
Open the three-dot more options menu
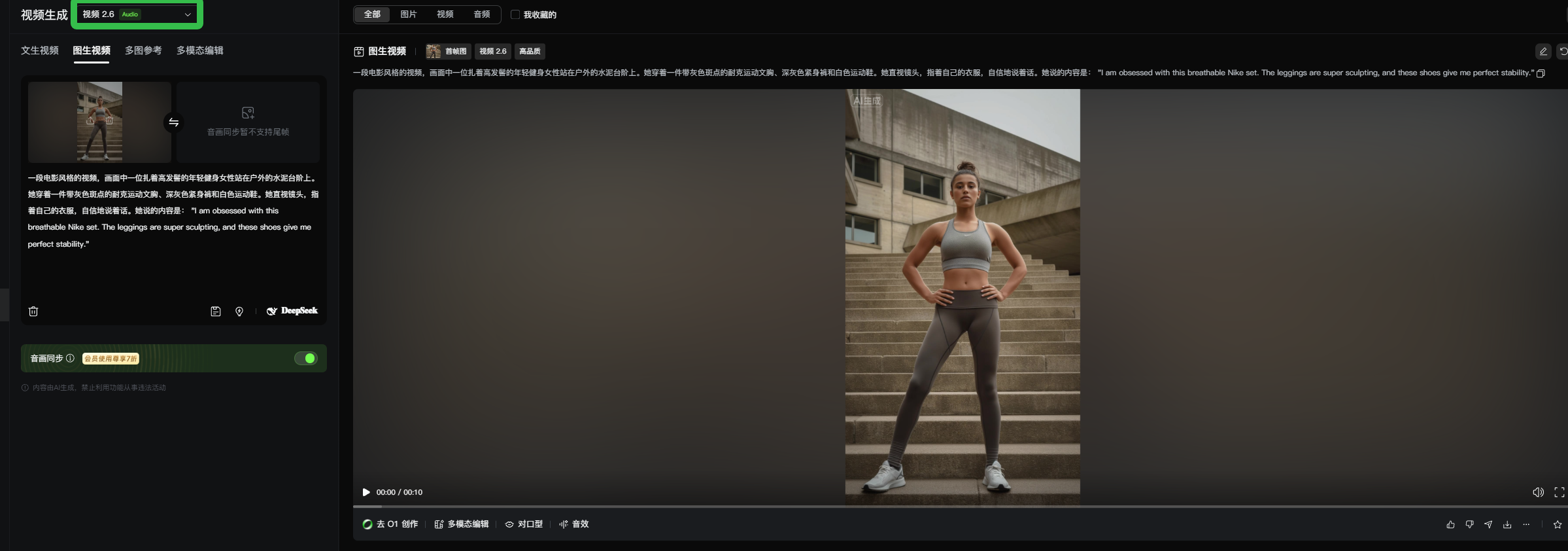(x=1526, y=524)
